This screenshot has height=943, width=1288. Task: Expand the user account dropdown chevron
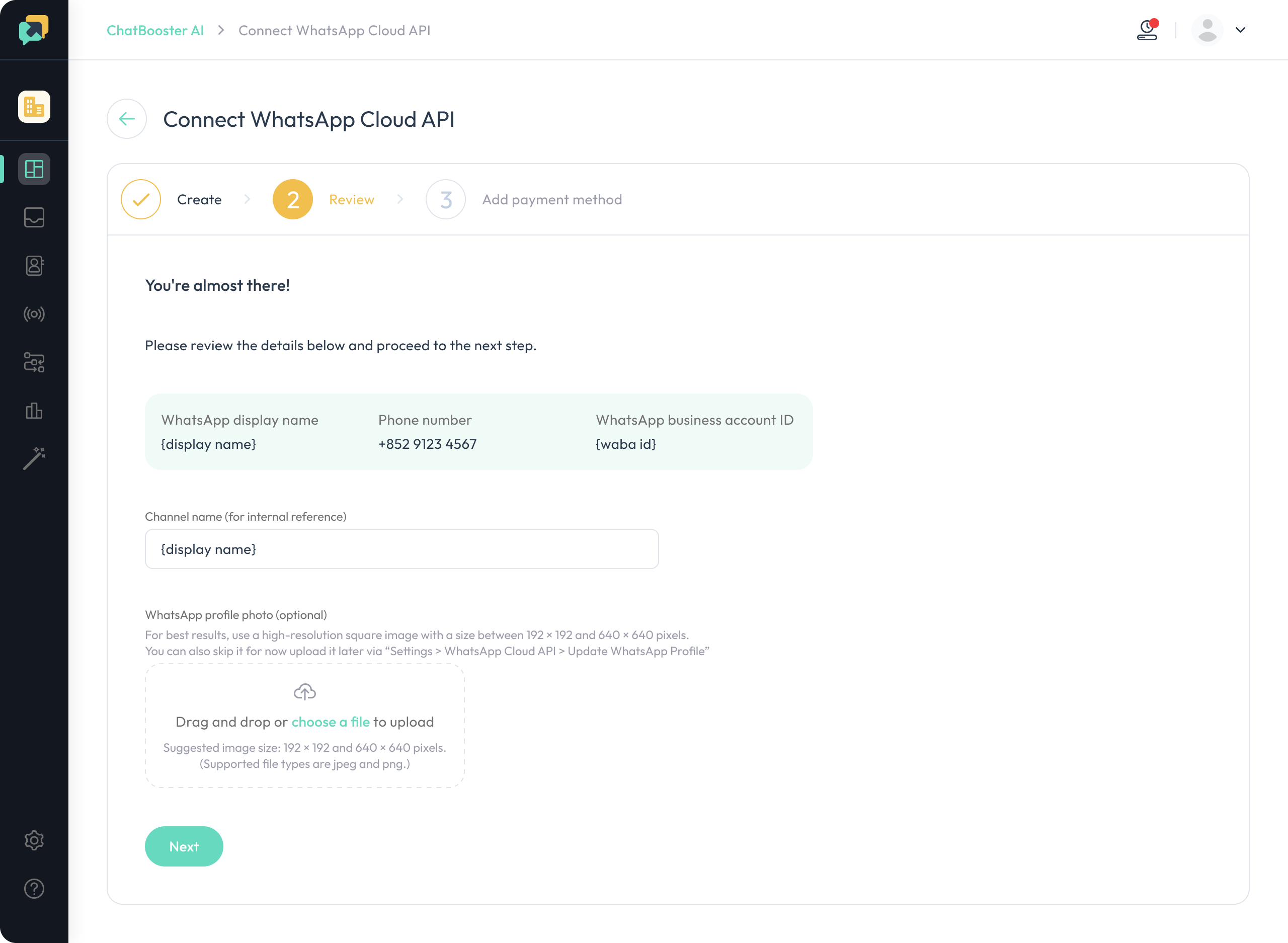pos(1240,30)
